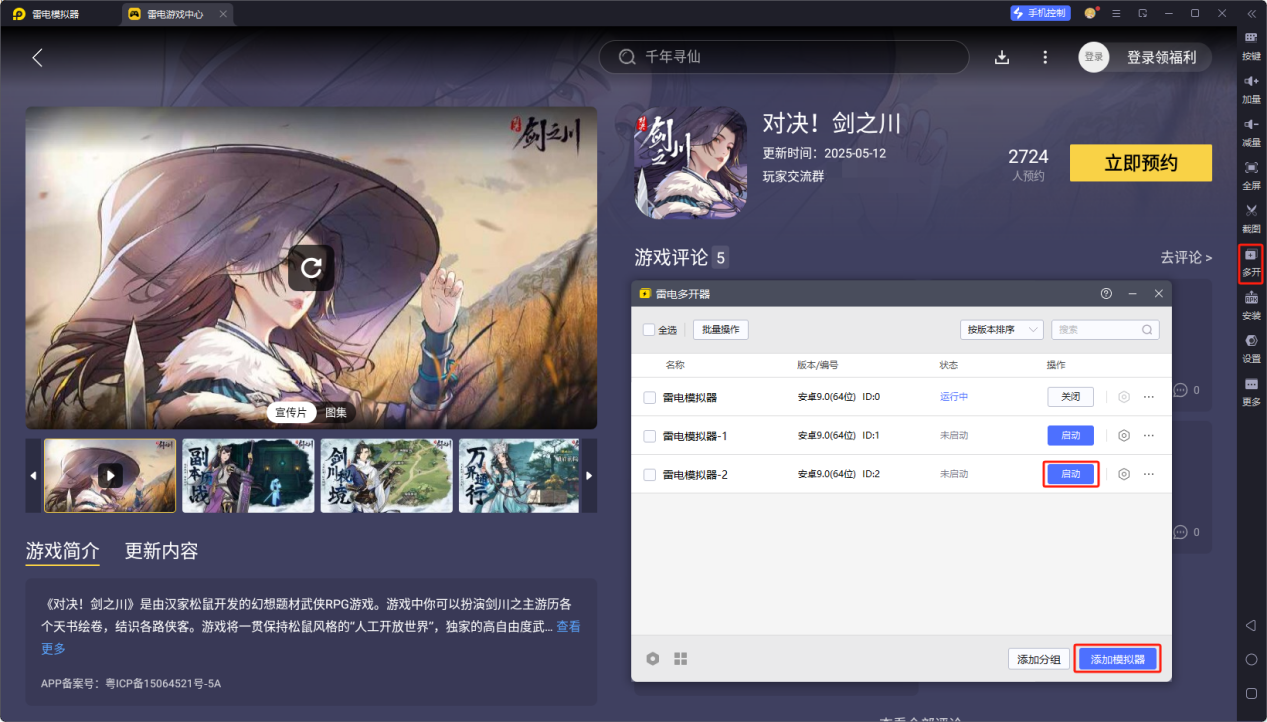
Task: Open settings gear for 雷电模拟器-1 row
Action: [1124, 436]
